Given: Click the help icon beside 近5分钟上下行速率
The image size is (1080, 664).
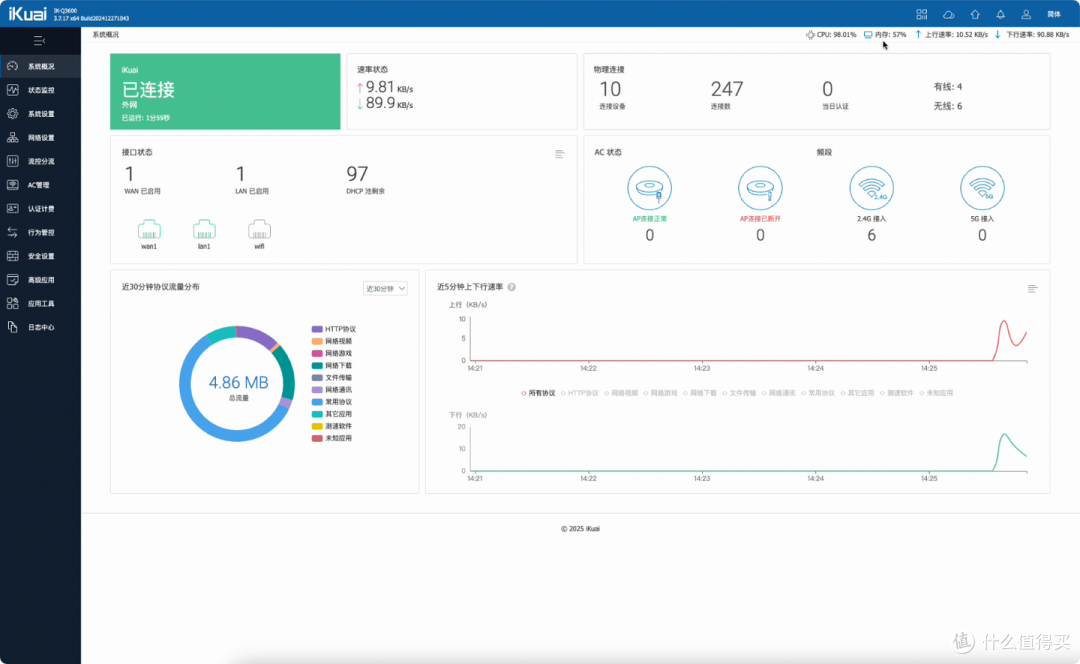Looking at the screenshot, I should (x=512, y=287).
